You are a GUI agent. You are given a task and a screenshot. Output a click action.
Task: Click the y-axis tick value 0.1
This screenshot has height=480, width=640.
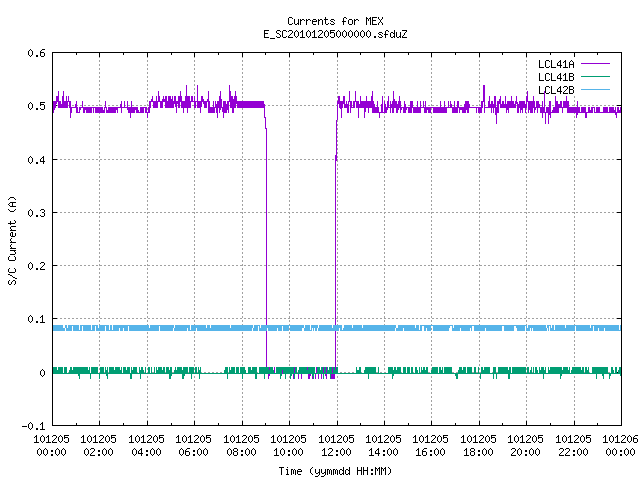36,319
